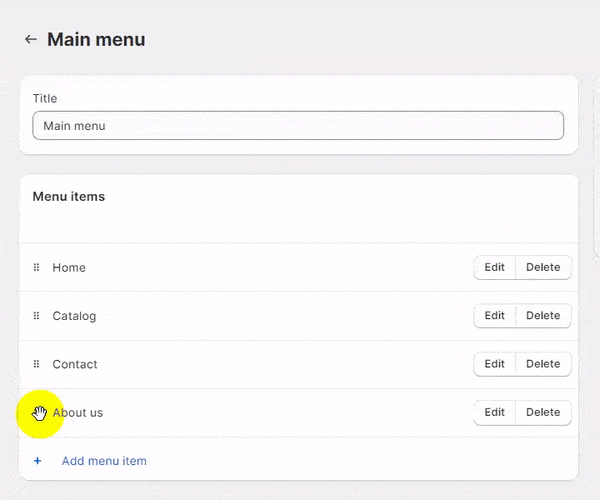This screenshot has width=600, height=500.
Task: Edit the Catalog menu item
Action: (x=494, y=316)
